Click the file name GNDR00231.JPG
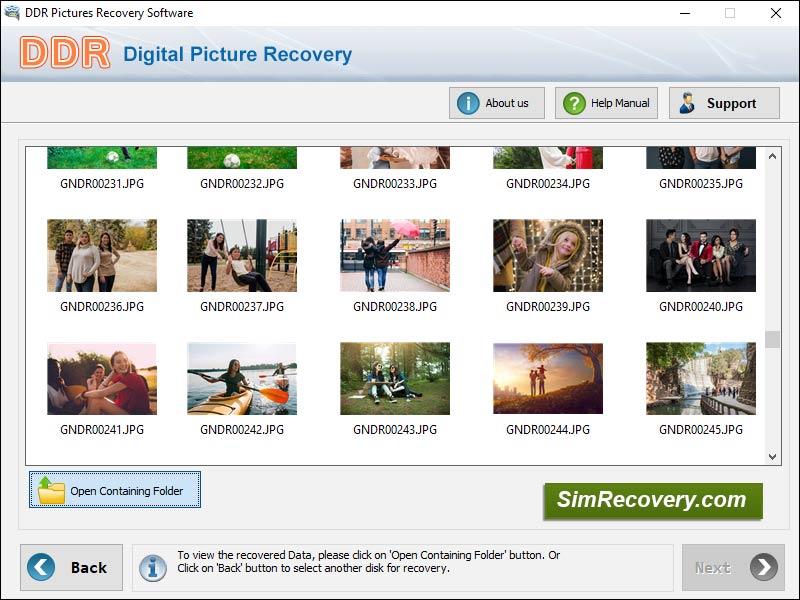Viewport: 800px width, 600px height. (102, 184)
